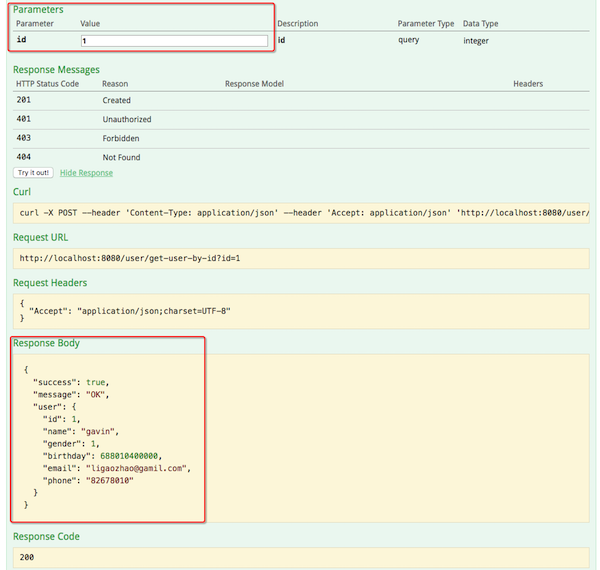Screen dimensions: 600x570
Task: Click the Request Headers heading
Action: tap(50, 283)
